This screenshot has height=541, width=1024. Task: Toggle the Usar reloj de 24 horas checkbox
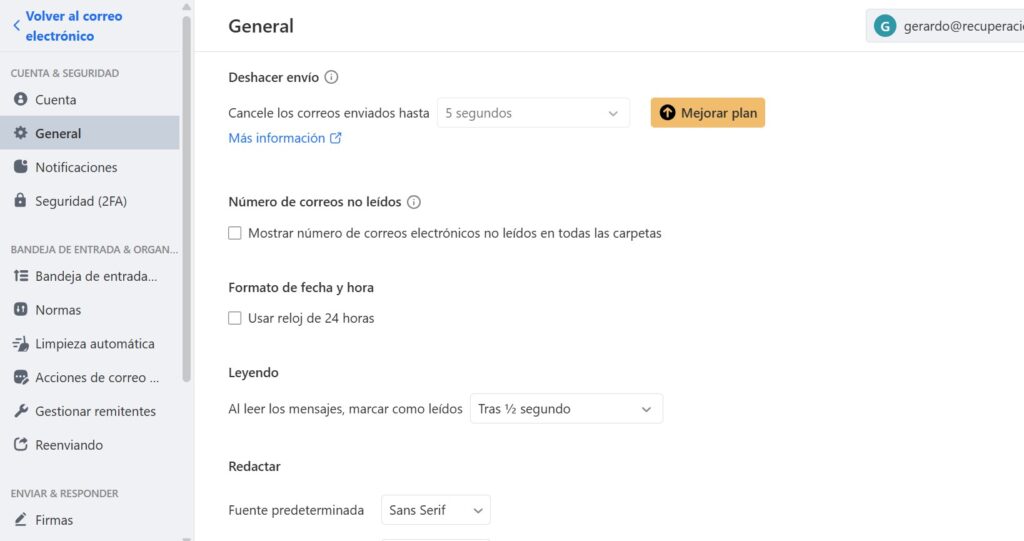tap(235, 318)
